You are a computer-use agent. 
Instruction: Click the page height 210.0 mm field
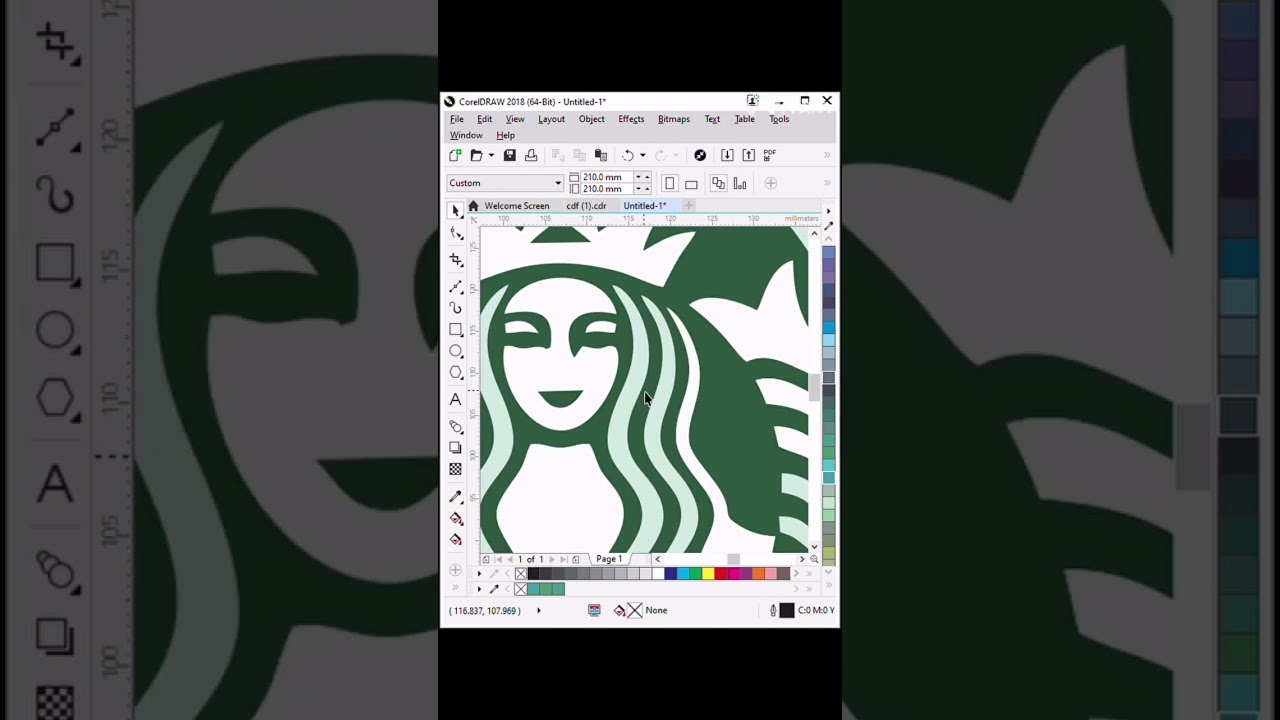click(x=609, y=189)
